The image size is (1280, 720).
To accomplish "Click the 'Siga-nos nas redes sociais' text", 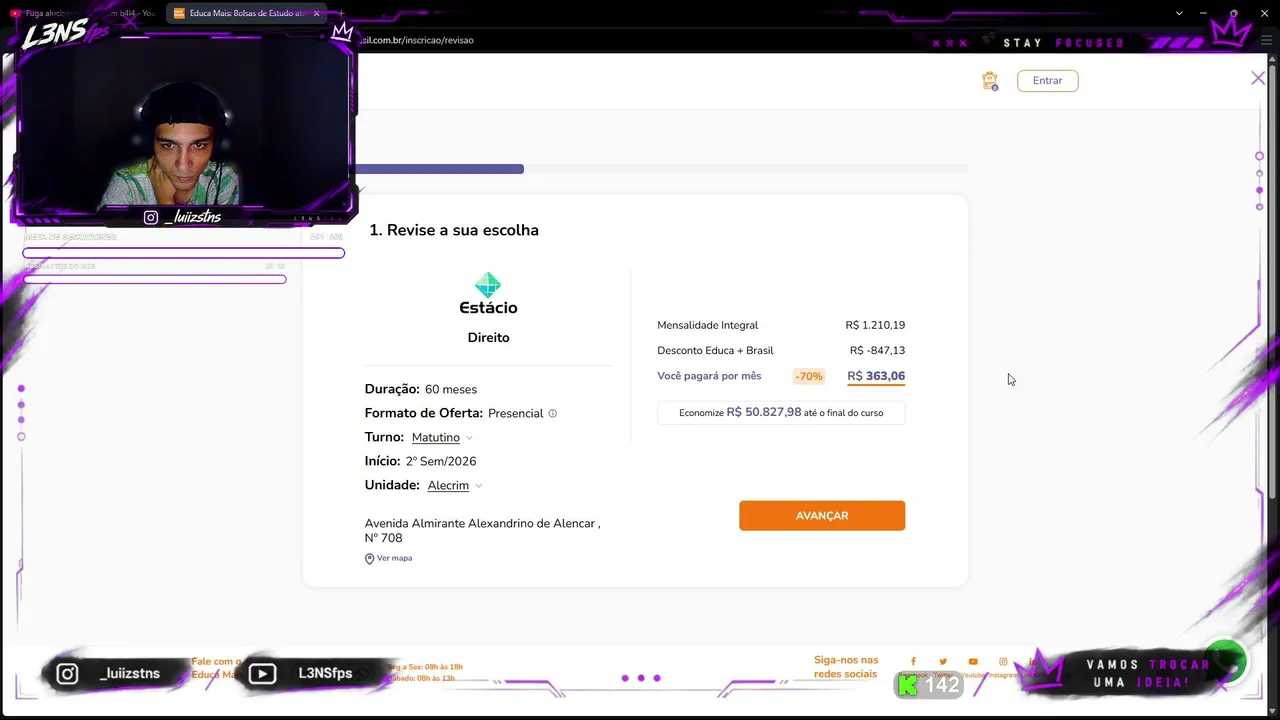I will point(846,667).
